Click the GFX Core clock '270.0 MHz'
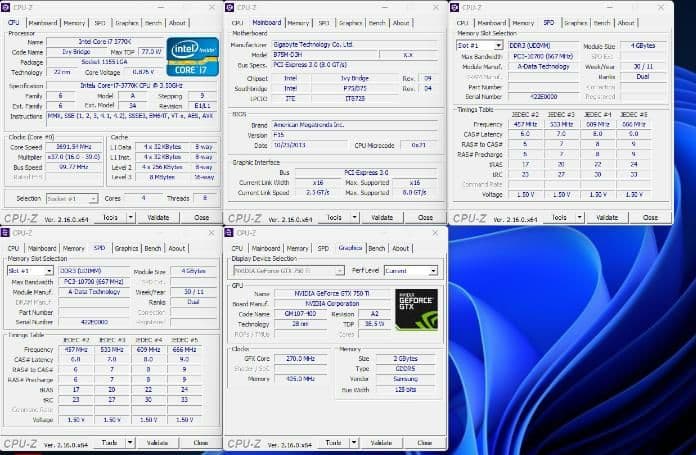696x455 pixels. tap(301, 358)
